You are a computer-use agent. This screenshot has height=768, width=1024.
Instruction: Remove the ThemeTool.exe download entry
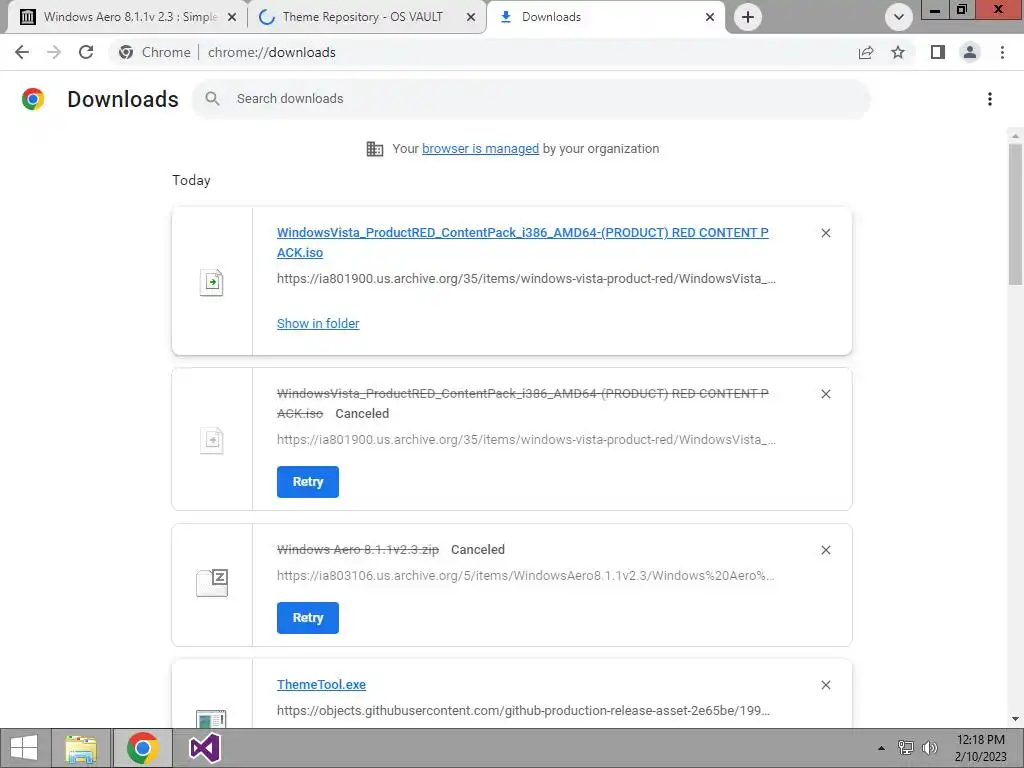826,685
